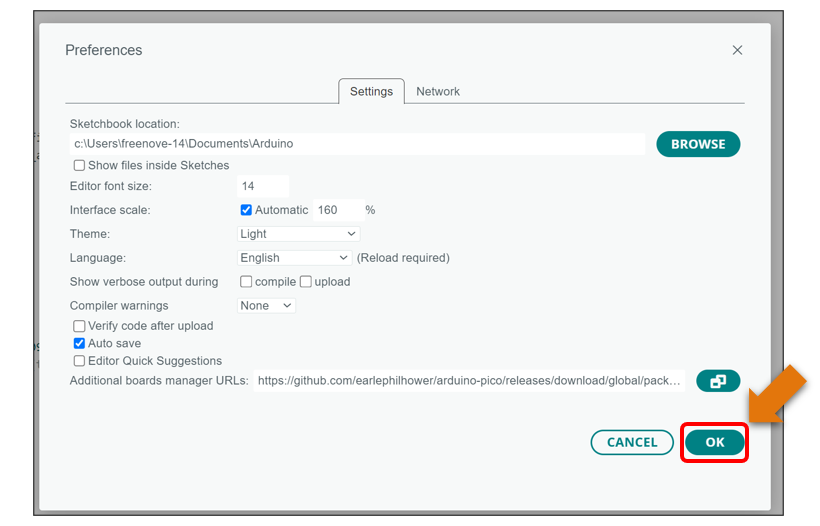Click the 'Sketchbook location:' label
820x526 pixels.
click(124, 124)
